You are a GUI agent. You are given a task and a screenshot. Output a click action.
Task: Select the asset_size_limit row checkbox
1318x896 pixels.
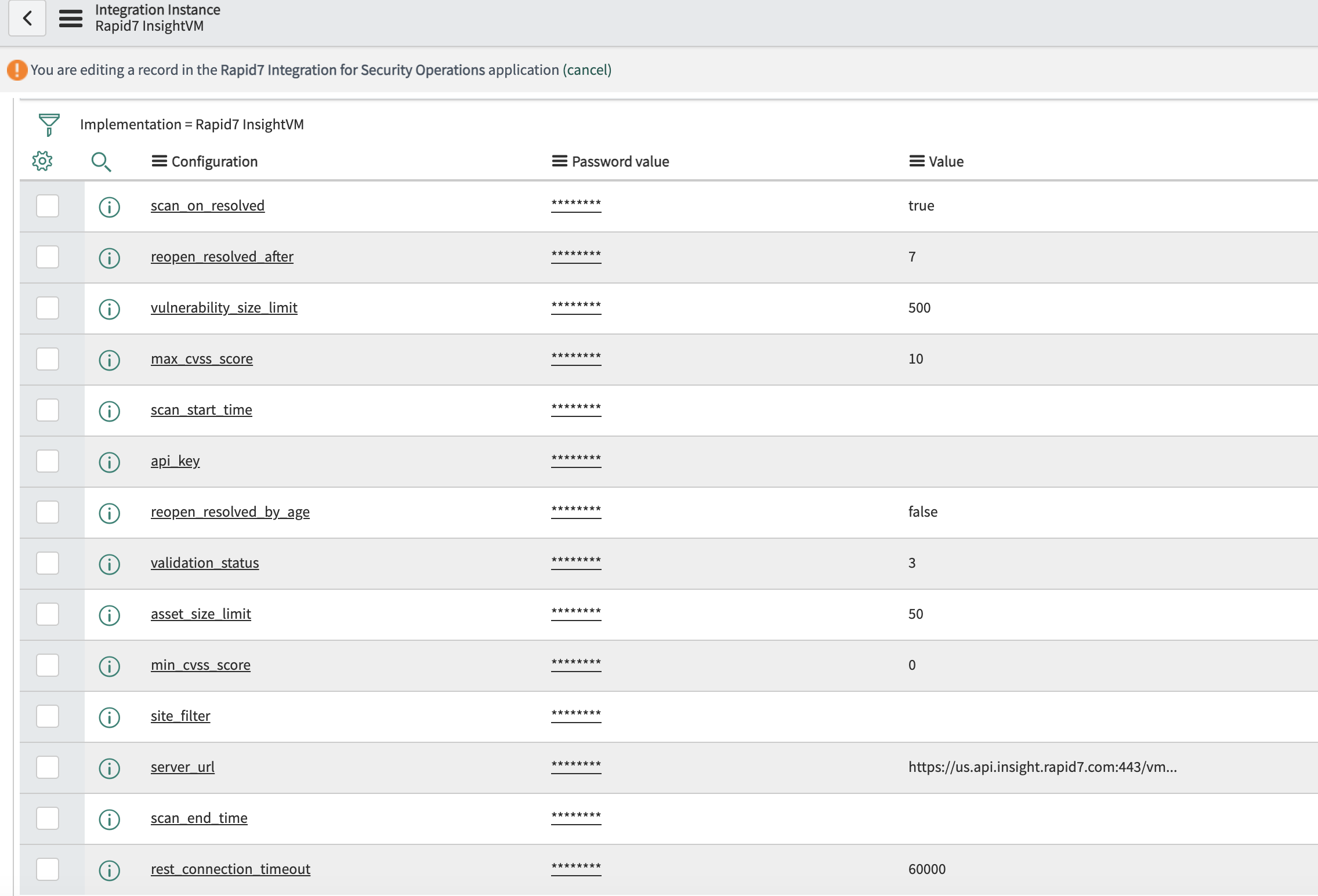pyautogui.click(x=48, y=614)
